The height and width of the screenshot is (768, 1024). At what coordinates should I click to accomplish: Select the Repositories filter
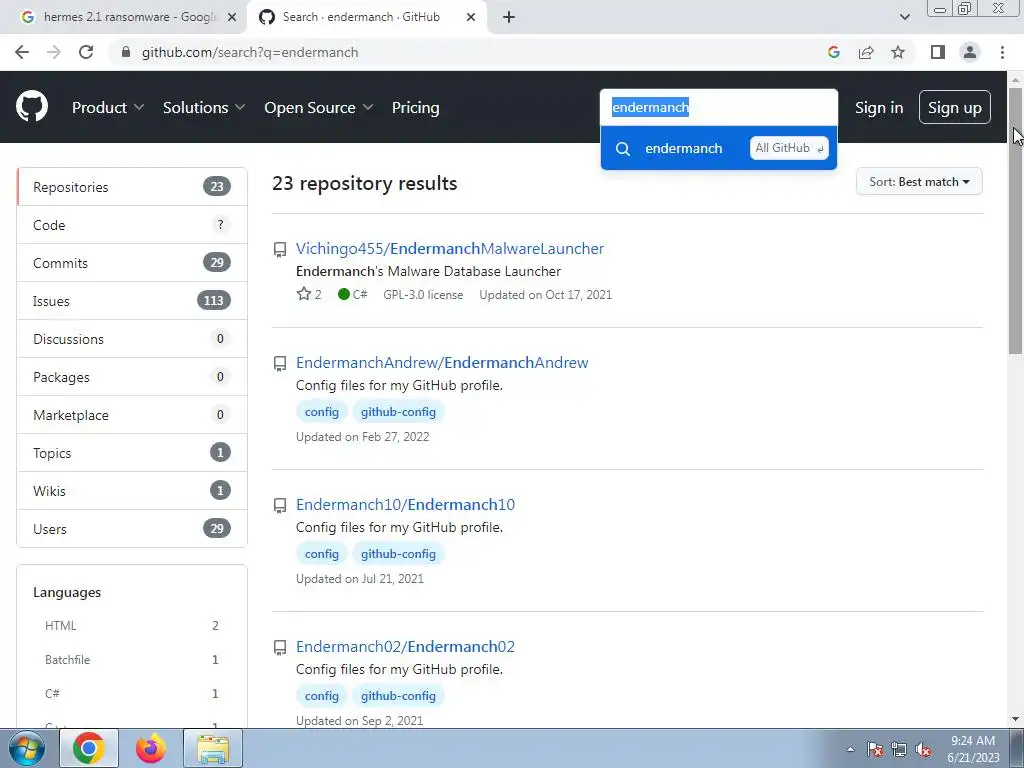click(x=132, y=187)
